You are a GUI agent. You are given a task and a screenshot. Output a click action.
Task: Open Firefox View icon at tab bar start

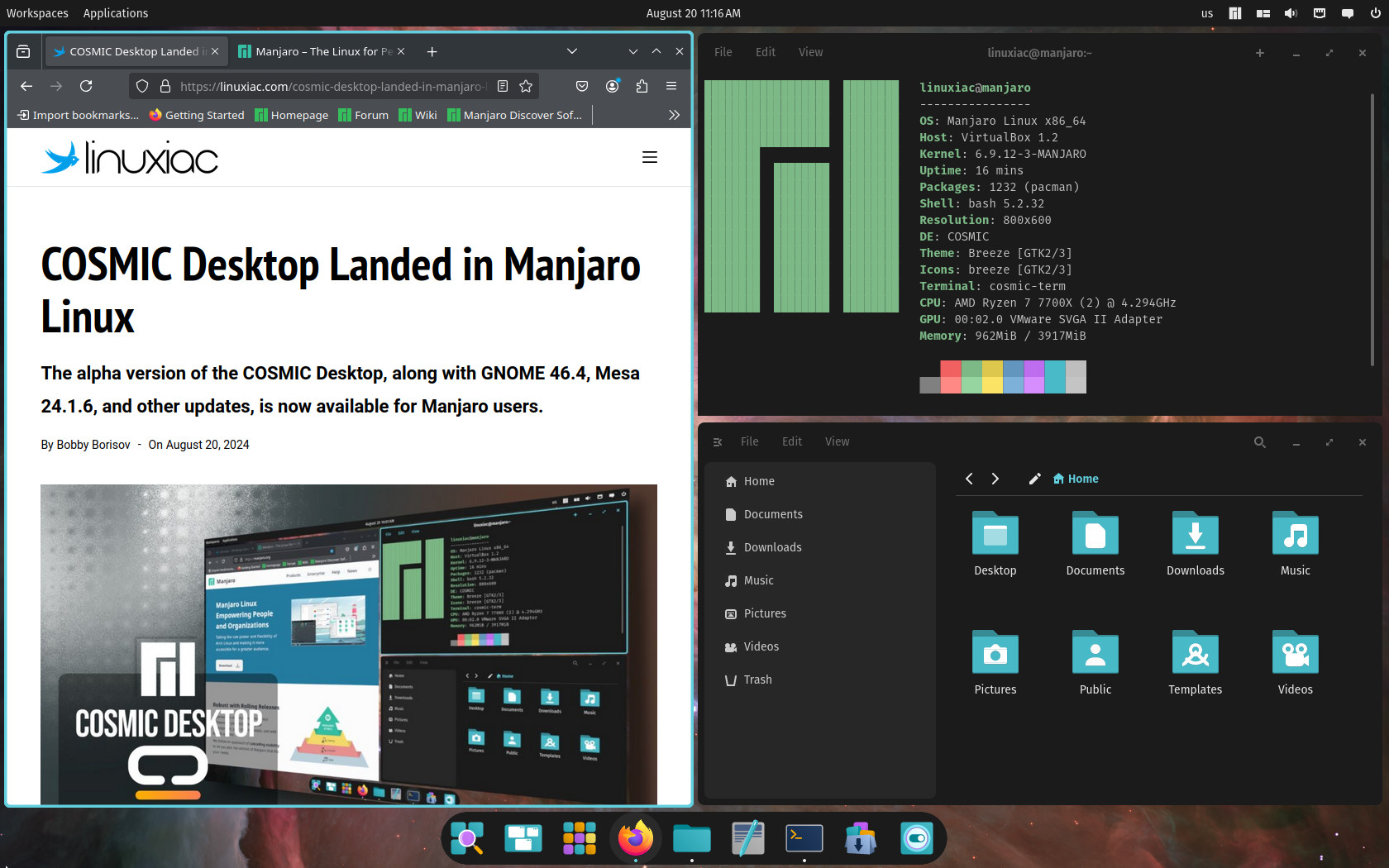[x=23, y=51]
